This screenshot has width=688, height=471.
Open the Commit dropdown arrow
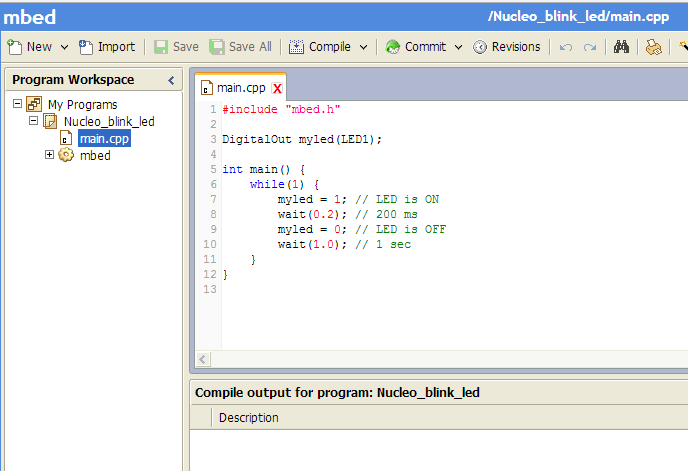[x=458, y=47]
